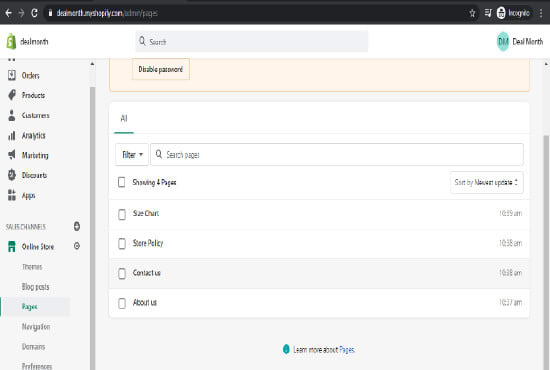
Task: Open Apps in the sidebar
Action: pyautogui.click(x=28, y=195)
